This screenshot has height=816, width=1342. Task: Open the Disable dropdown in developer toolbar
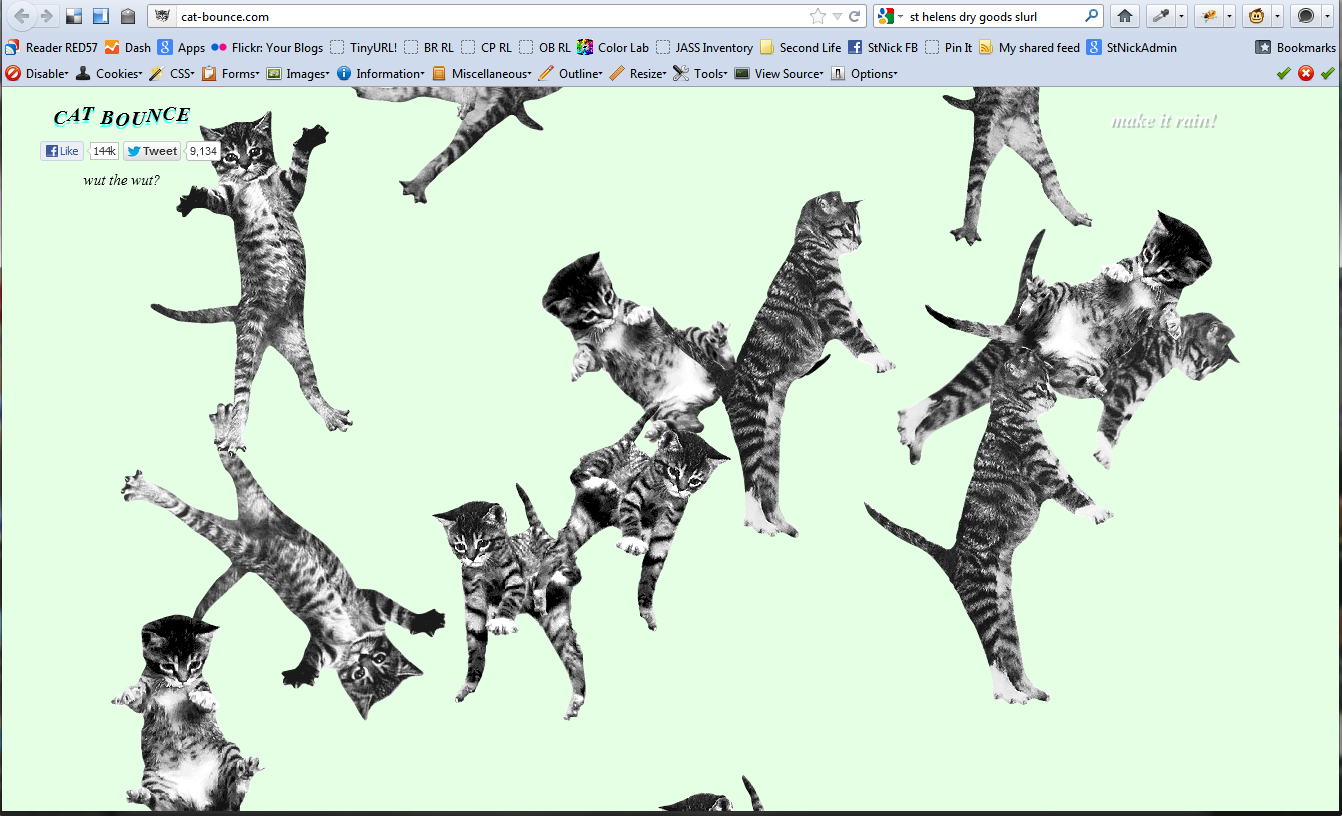(x=38, y=73)
